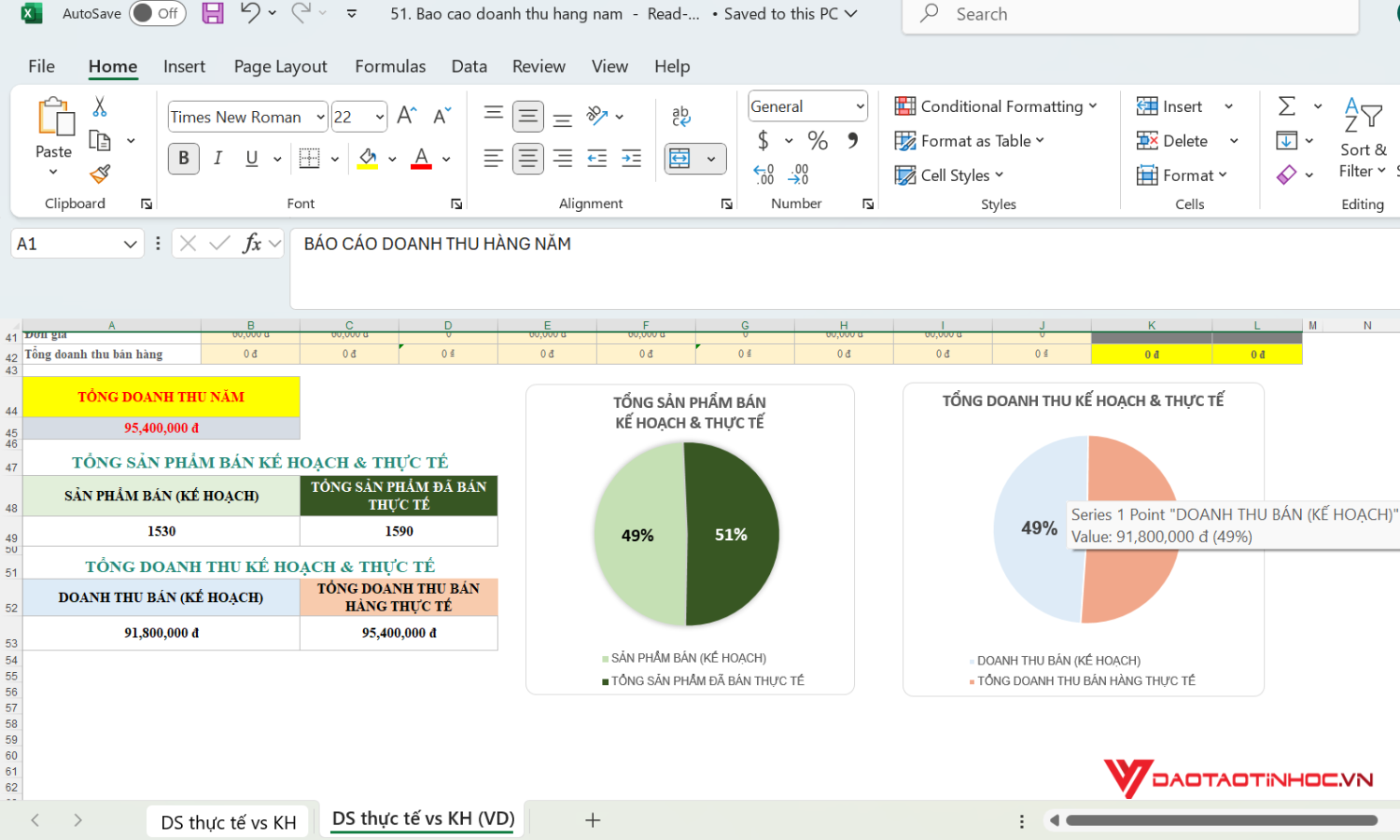Screen dimensions: 1400x840
Task: Click inside the Search box
Action: click(x=1129, y=14)
